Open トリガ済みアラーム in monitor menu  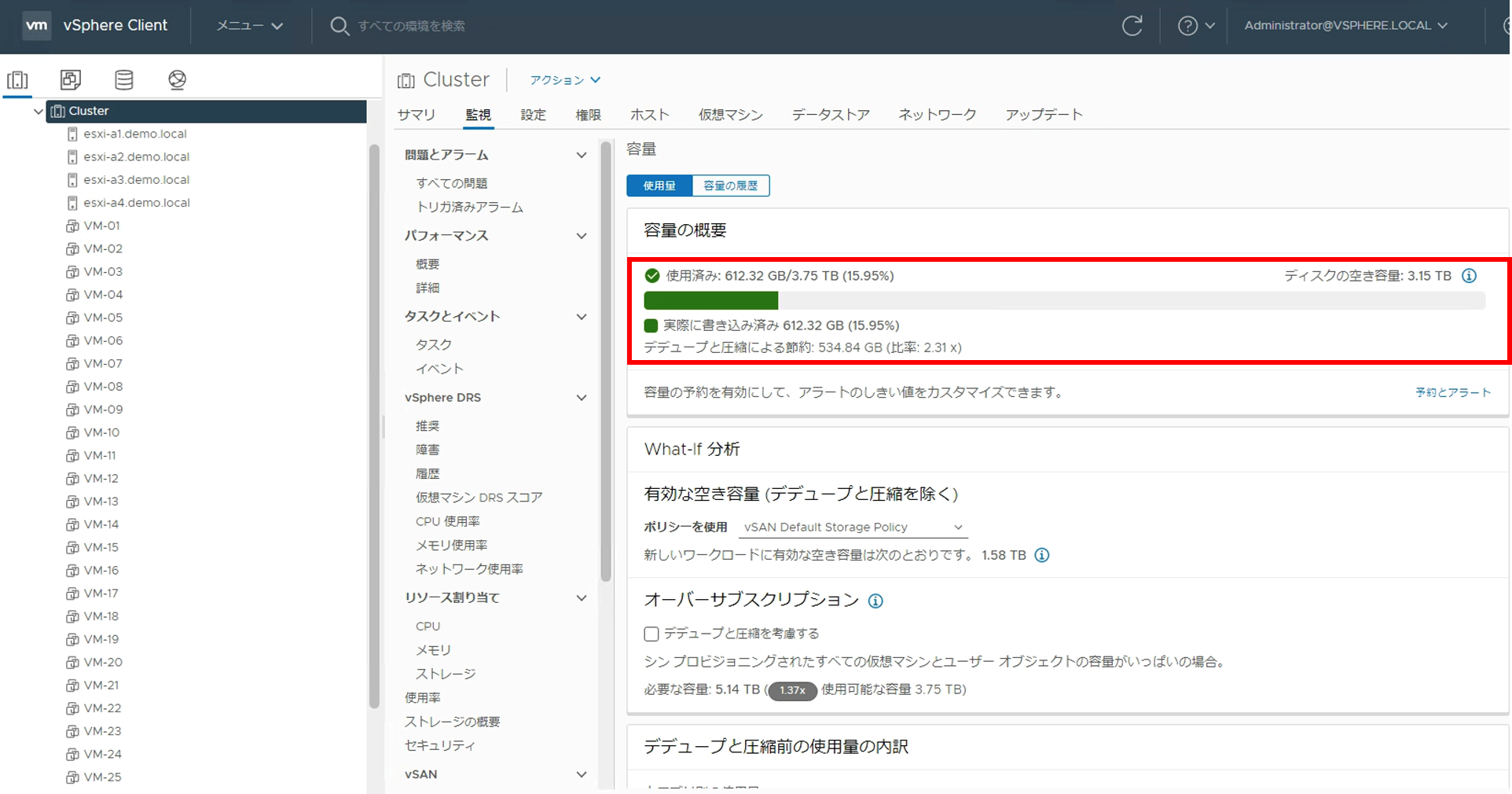[469, 208]
